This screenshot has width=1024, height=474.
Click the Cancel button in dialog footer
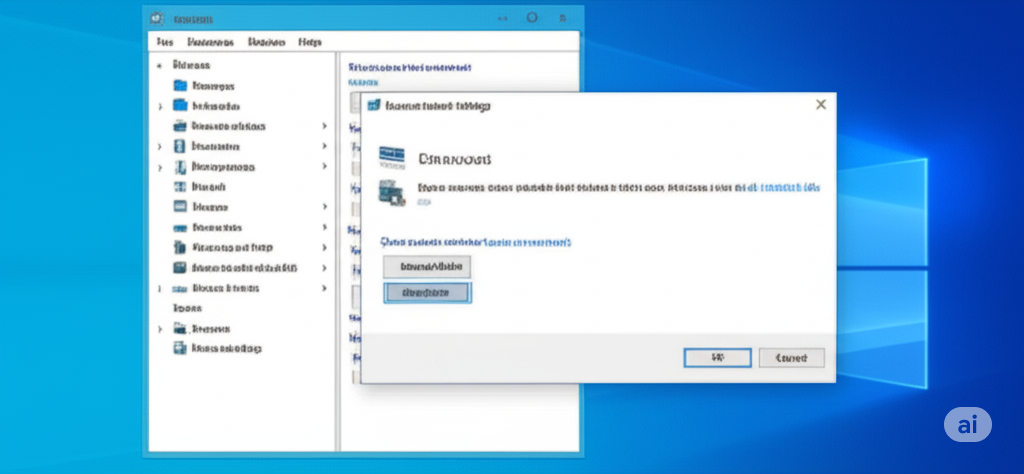coord(792,358)
